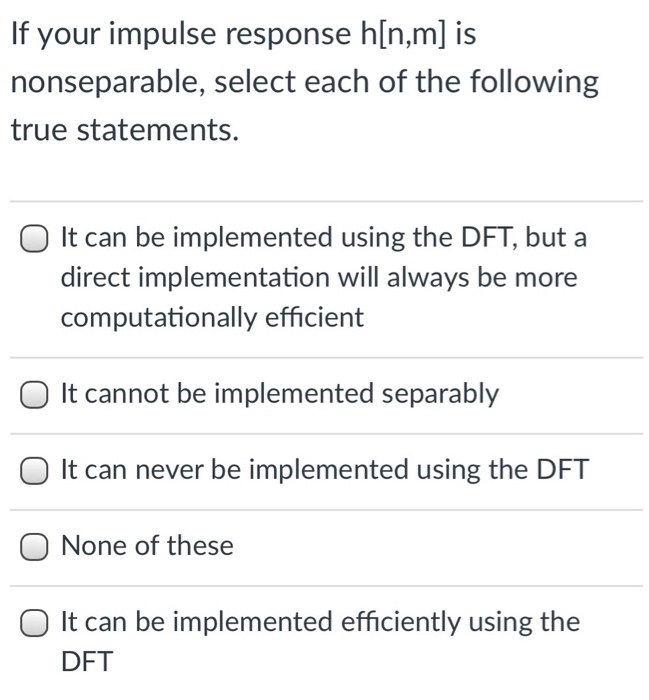Click the standalone 'DFT' word on last line
The image size is (649, 700).
[x=87, y=662]
